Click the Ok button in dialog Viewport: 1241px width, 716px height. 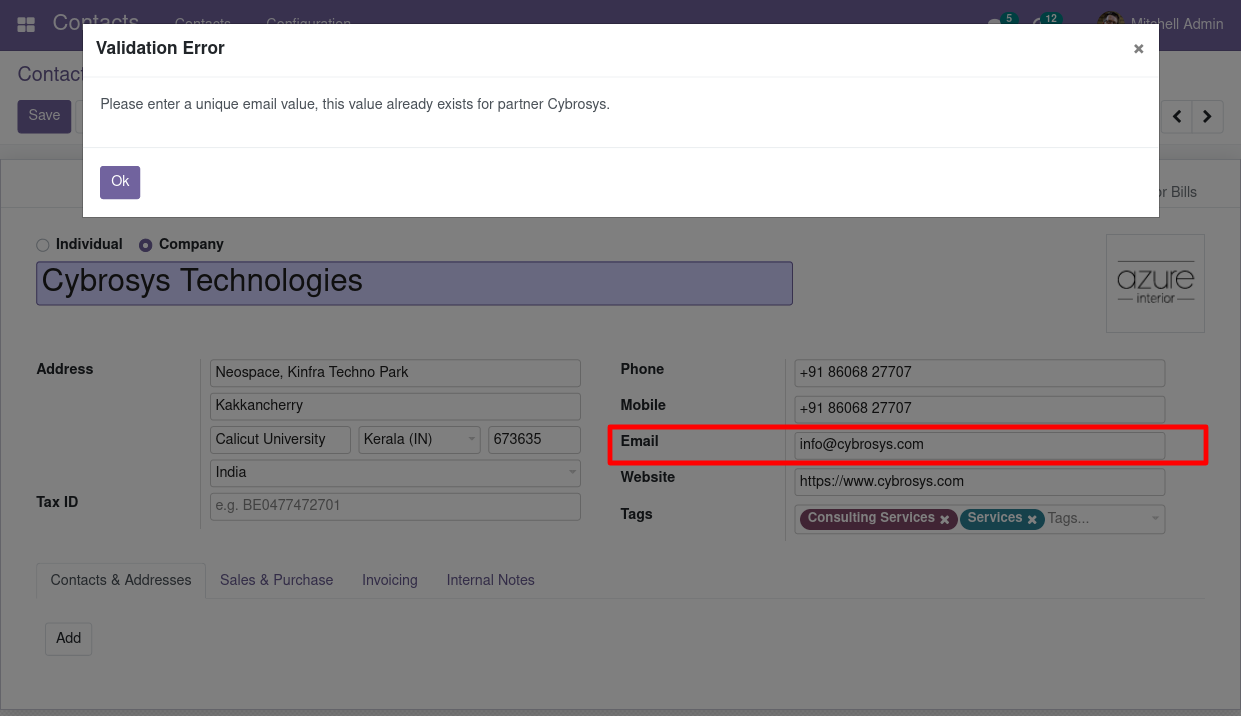click(x=120, y=182)
